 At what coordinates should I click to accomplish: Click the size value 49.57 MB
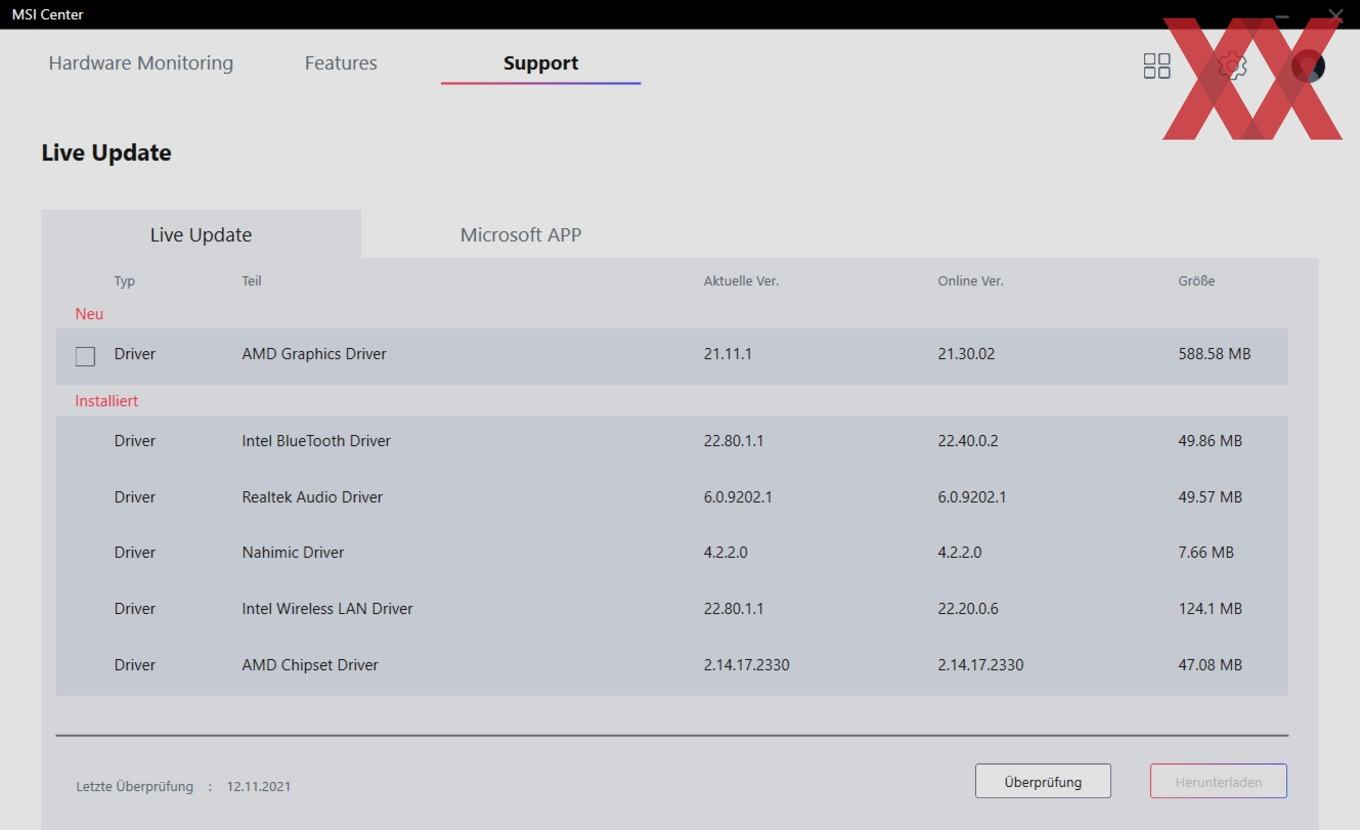(x=1210, y=497)
